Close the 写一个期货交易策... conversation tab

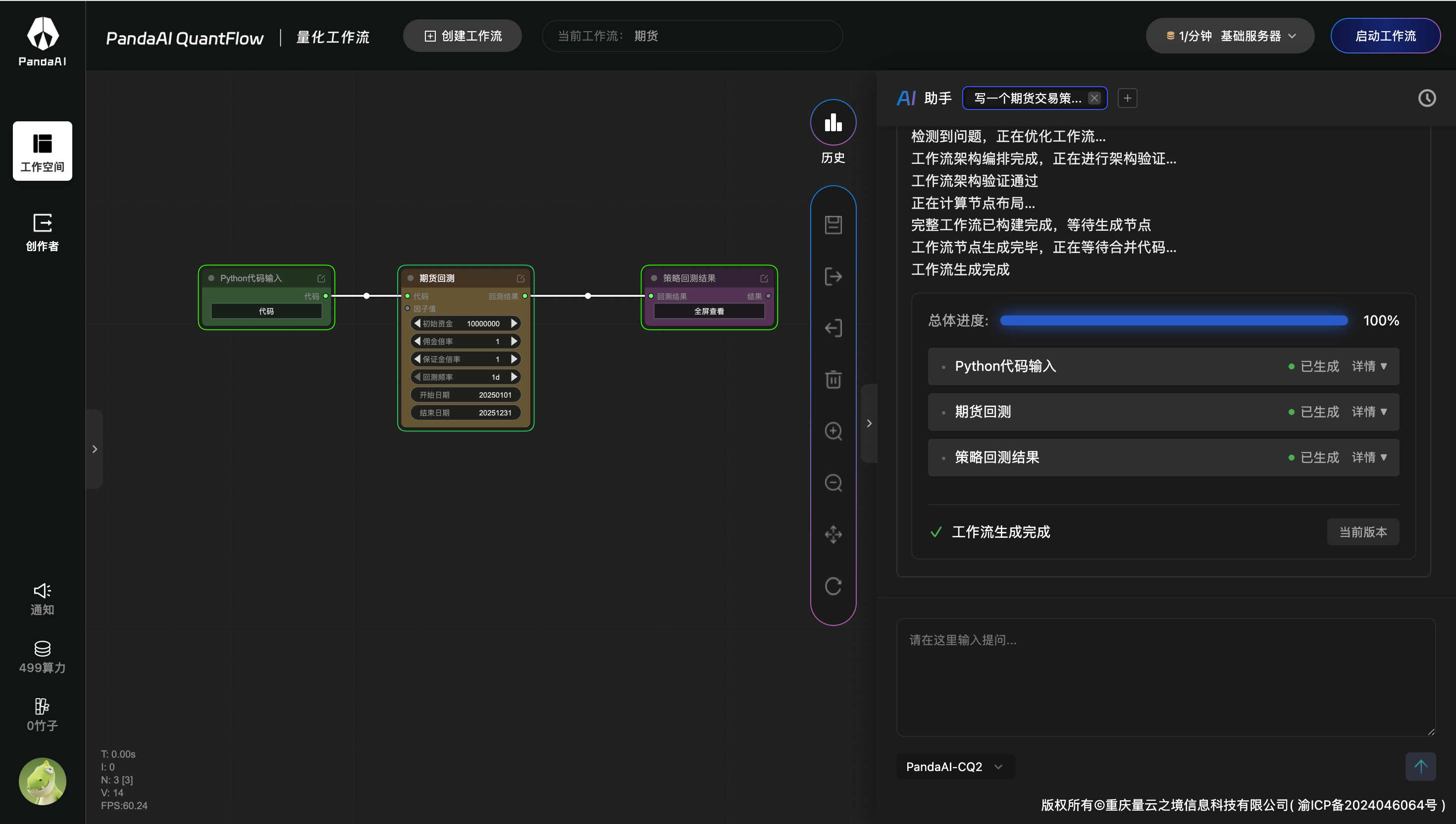tap(1094, 98)
